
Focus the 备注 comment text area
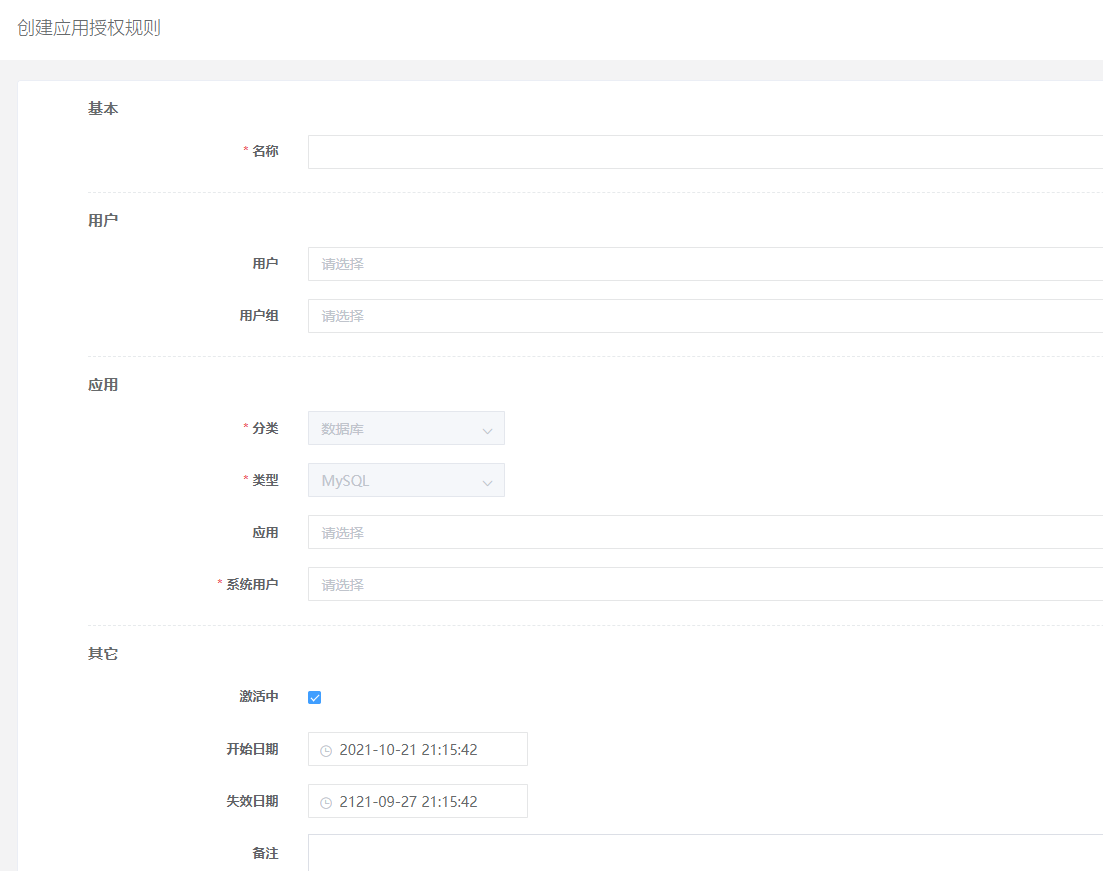[x=706, y=853]
